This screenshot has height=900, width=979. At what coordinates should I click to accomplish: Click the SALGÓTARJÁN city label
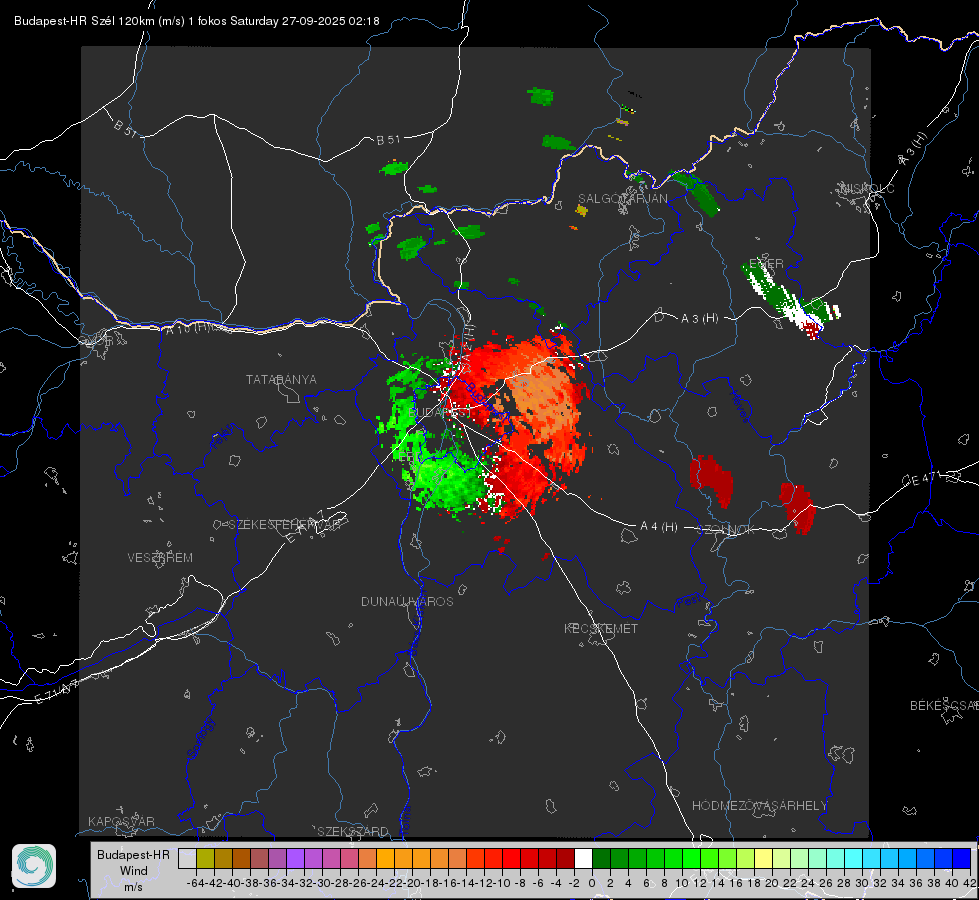622,199
